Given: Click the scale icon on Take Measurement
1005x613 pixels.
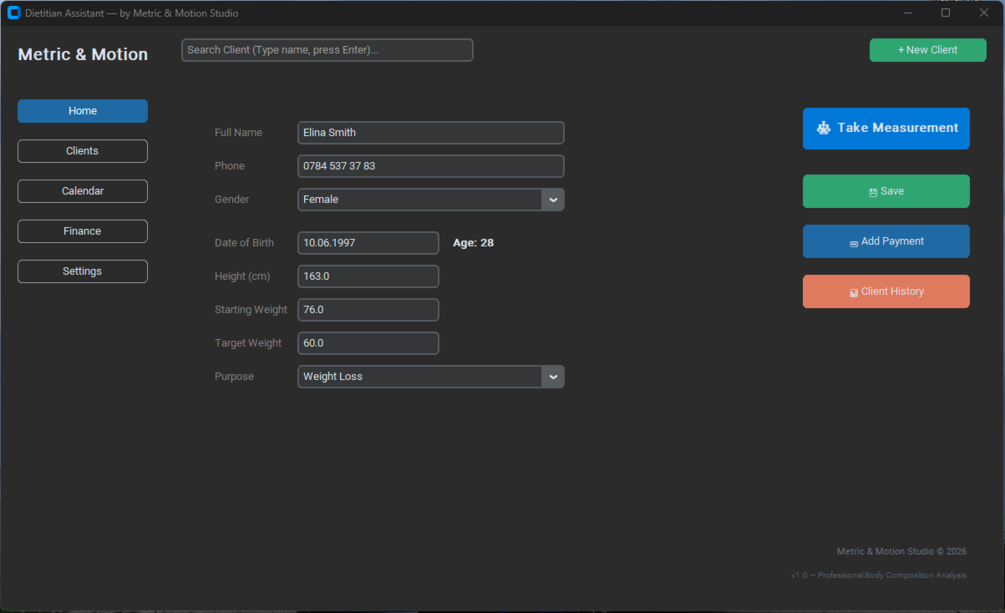Looking at the screenshot, I should pyautogui.click(x=823, y=128).
